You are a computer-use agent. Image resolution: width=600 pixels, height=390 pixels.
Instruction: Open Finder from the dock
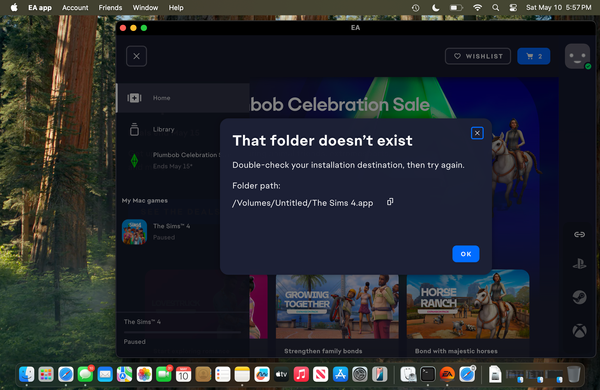click(x=26, y=374)
